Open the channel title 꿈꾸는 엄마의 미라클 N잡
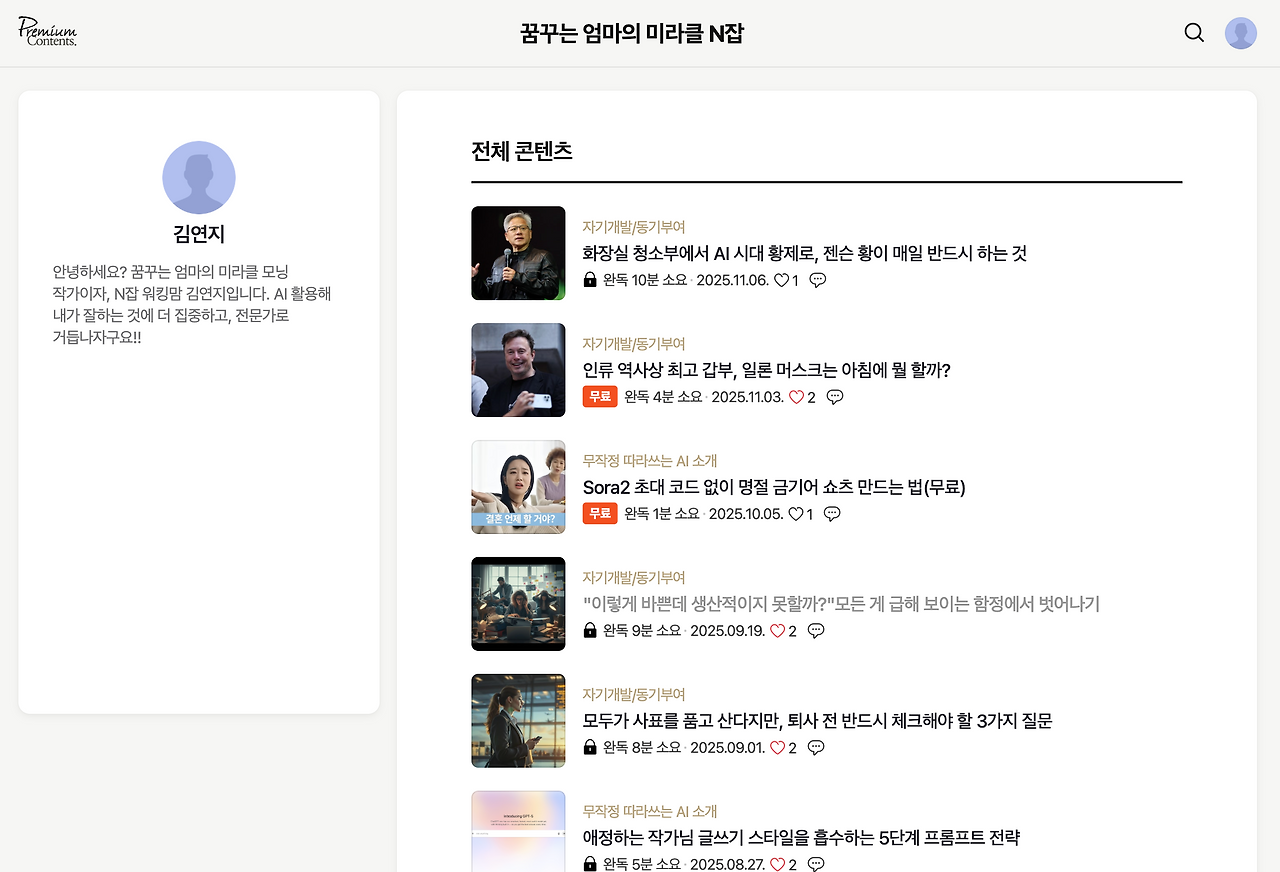Image resolution: width=1280 pixels, height=872 pixels. [632, 34]
